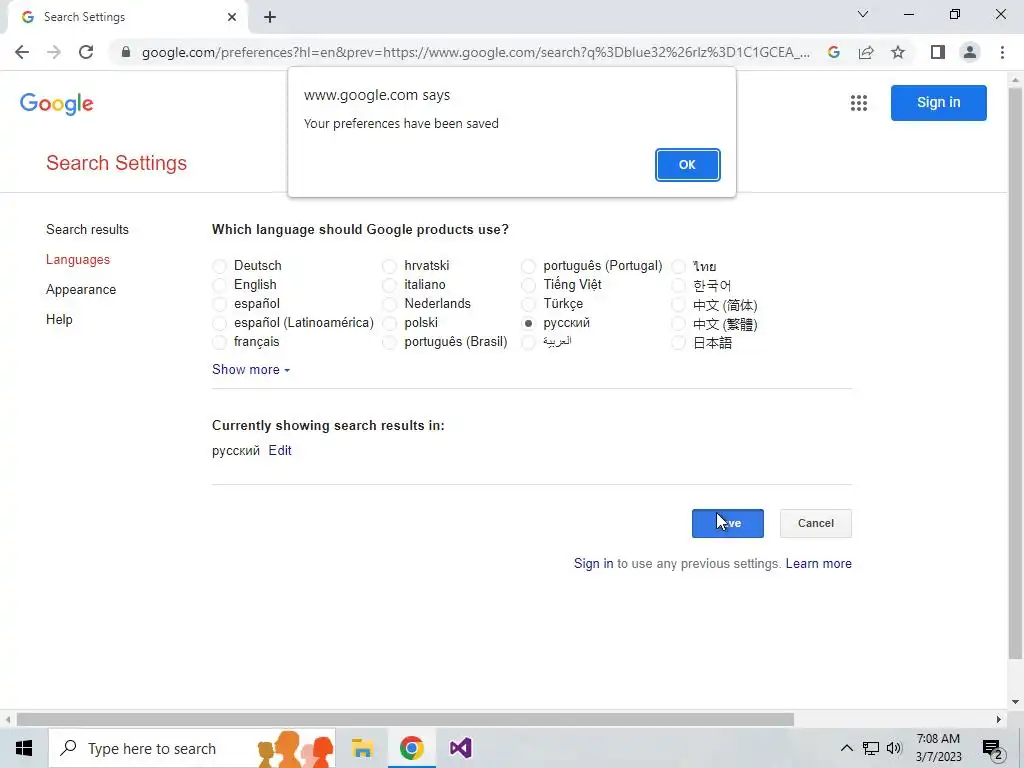Viewport: 1024px width, 768px height.
Task: Cancel the settings changes
Action: (816, 523)
